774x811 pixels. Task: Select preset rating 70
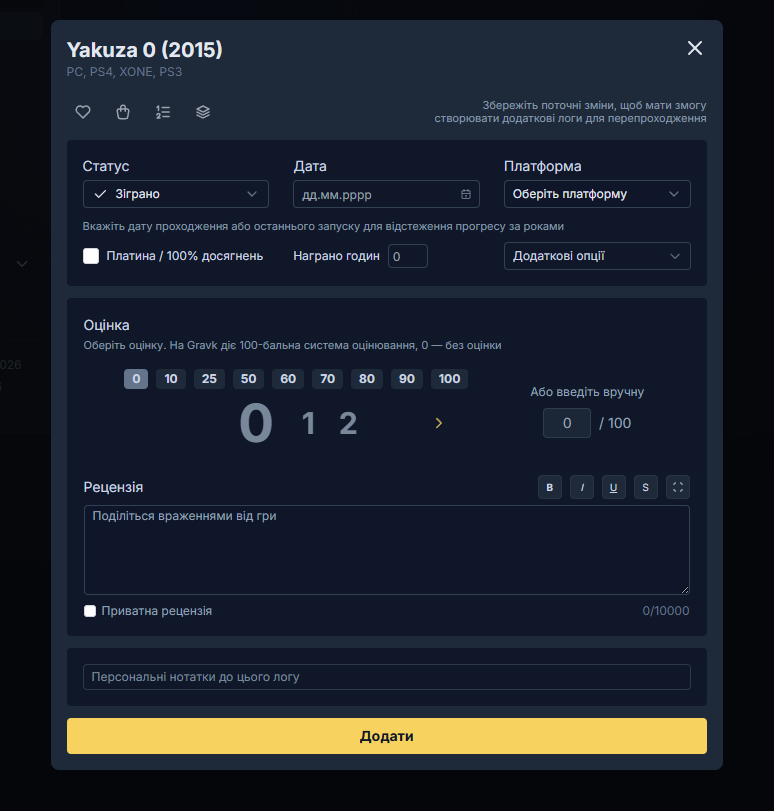coord(328,379)
